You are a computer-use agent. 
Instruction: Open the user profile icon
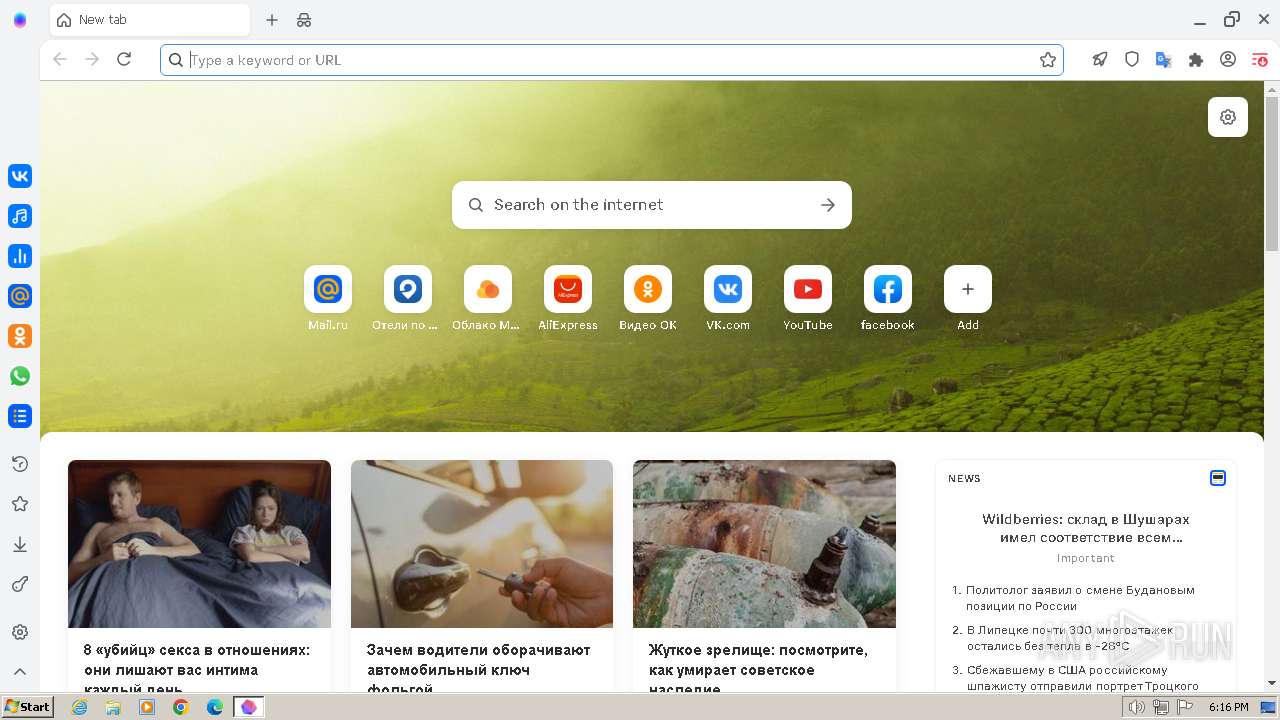1228,60
